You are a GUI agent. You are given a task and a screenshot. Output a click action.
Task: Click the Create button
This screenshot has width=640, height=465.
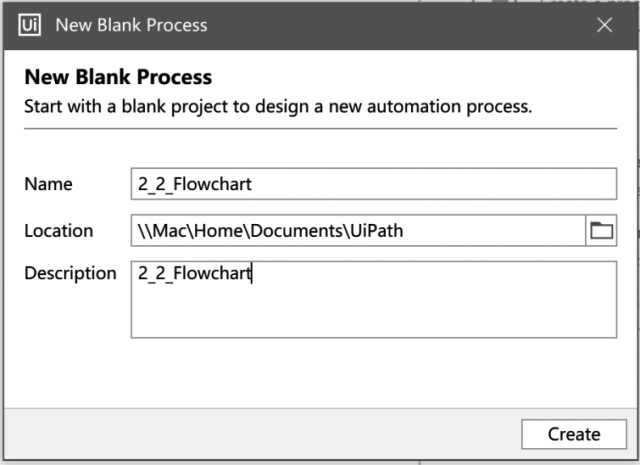tap(574, 434)
